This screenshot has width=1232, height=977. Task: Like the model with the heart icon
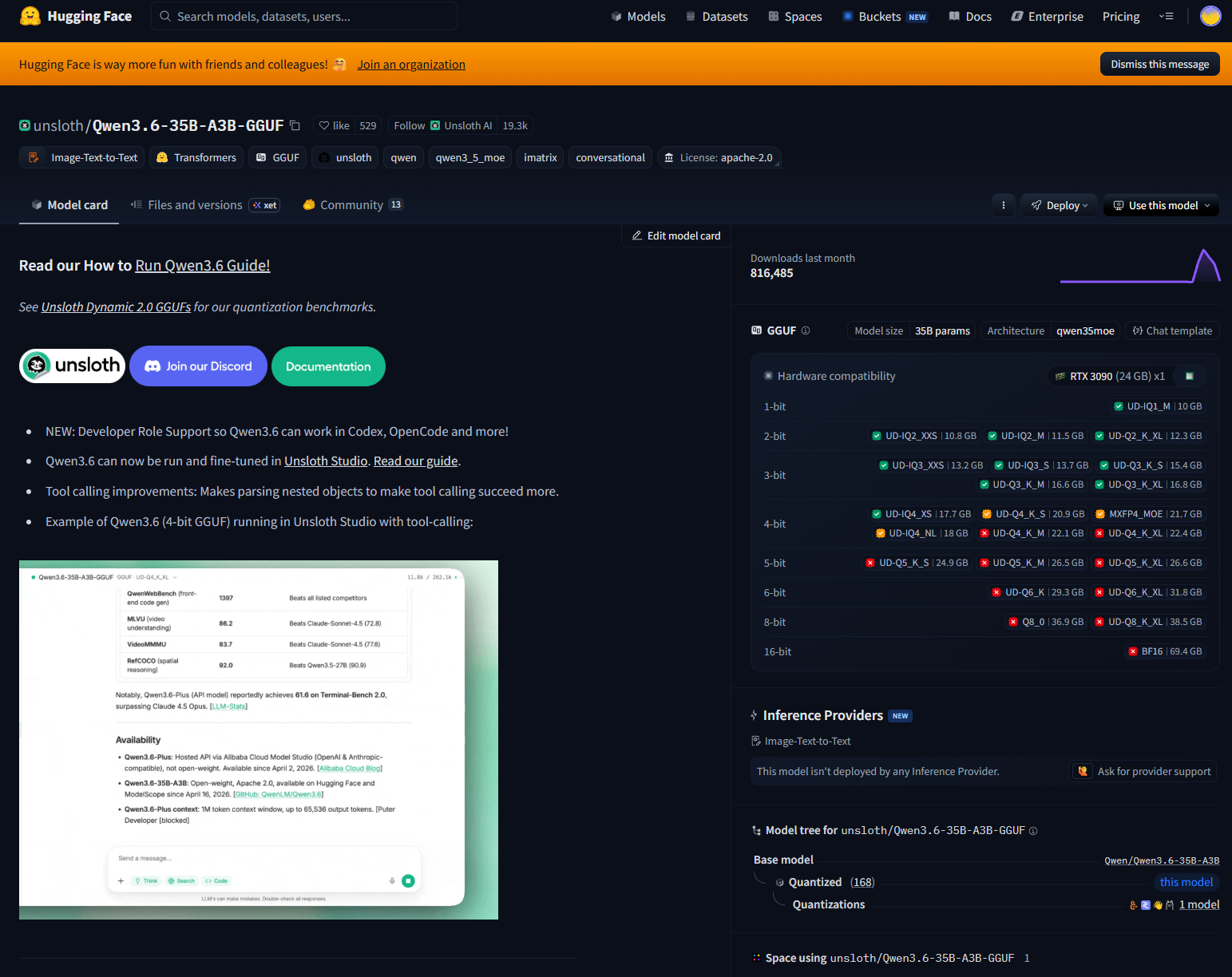click(x=334, y=125)
